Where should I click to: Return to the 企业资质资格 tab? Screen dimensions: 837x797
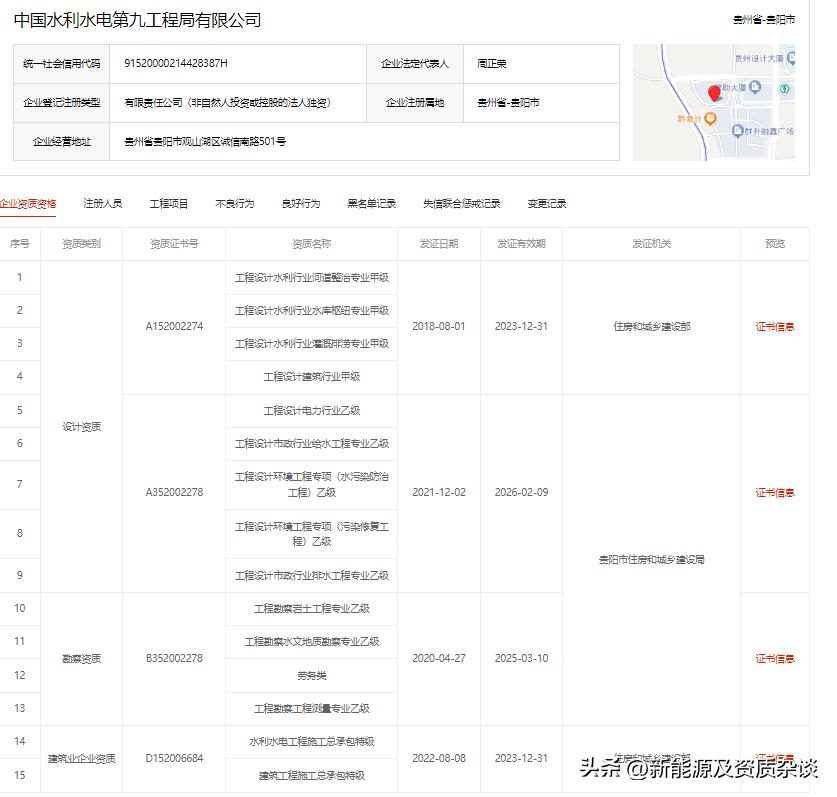click(31, 202)
